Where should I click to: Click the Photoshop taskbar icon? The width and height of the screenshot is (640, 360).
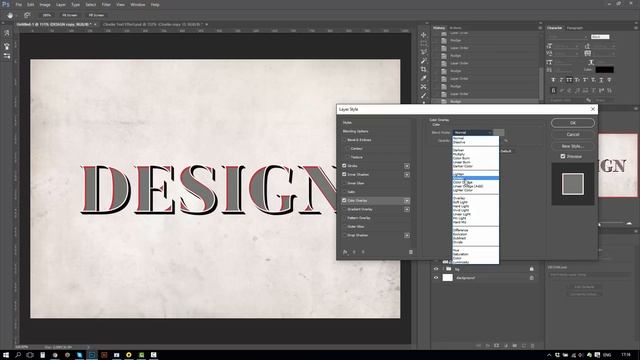click(92, 355)
